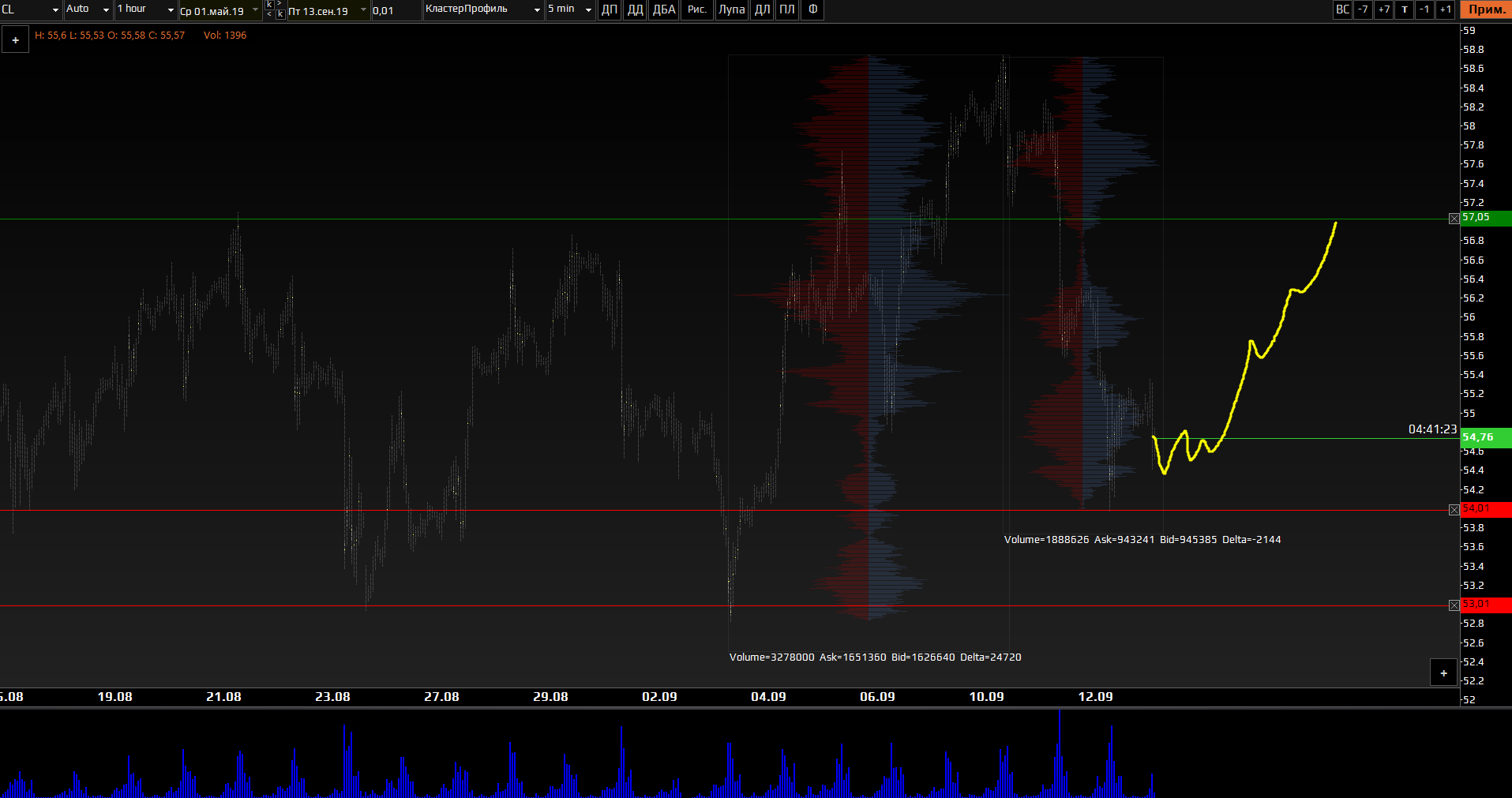Screen dimensions: 1512x798
Task: Click the Ф toolbar button
Action: pyautogui.click(x=812, y=9)
